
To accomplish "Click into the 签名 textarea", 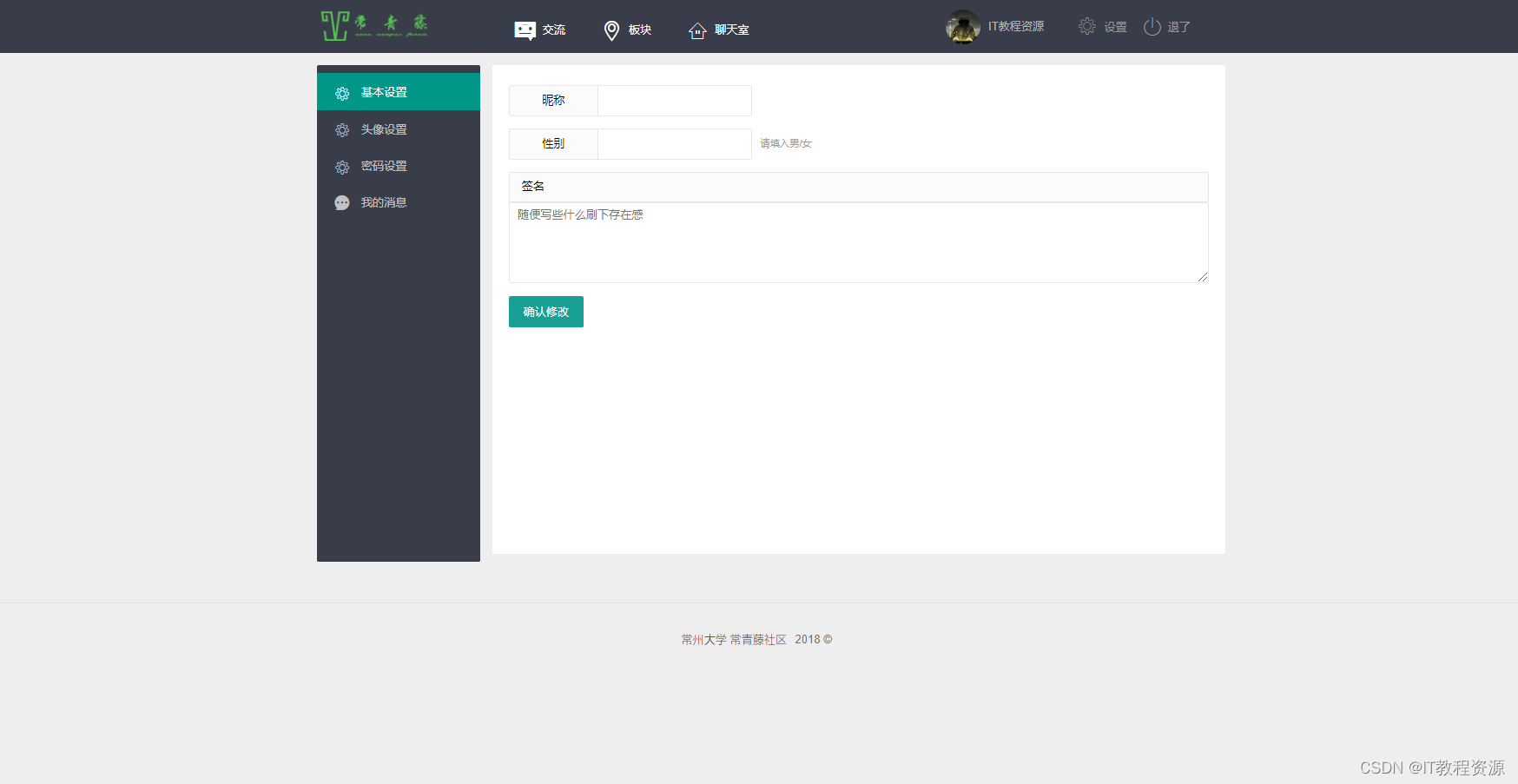I will pyautogui.click(x=859, y=242).
